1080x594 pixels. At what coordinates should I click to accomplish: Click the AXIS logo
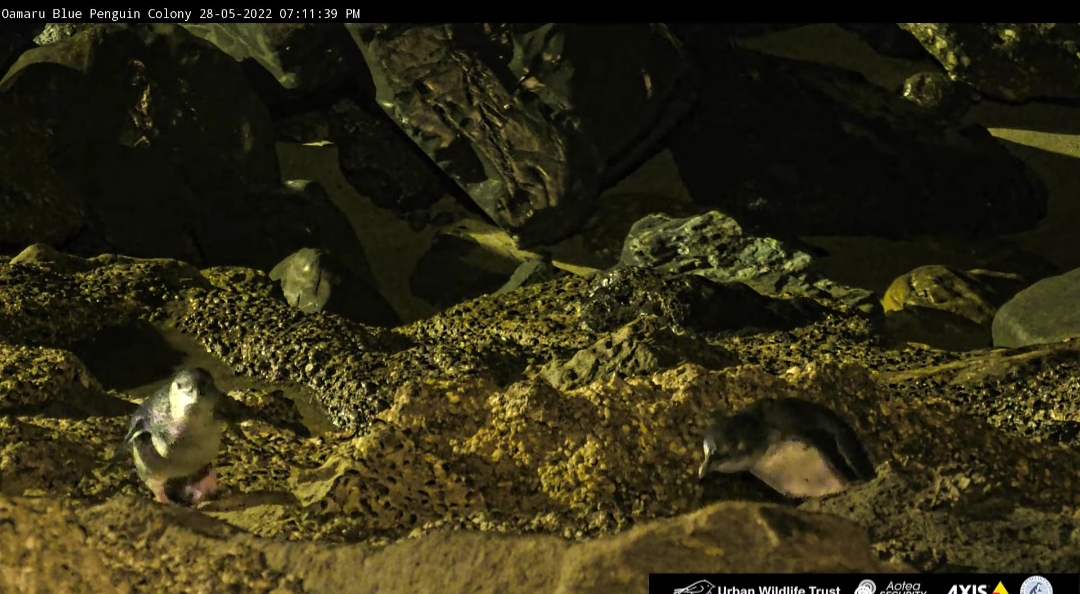978,589
